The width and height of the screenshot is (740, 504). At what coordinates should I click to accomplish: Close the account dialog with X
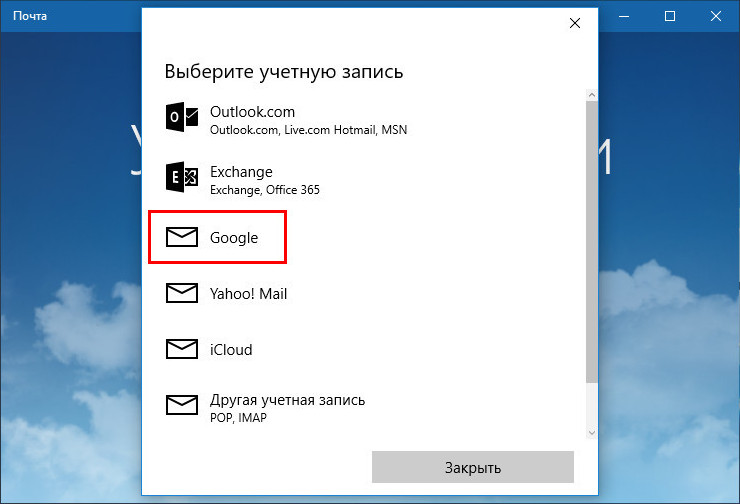click(x=574, y=23)
